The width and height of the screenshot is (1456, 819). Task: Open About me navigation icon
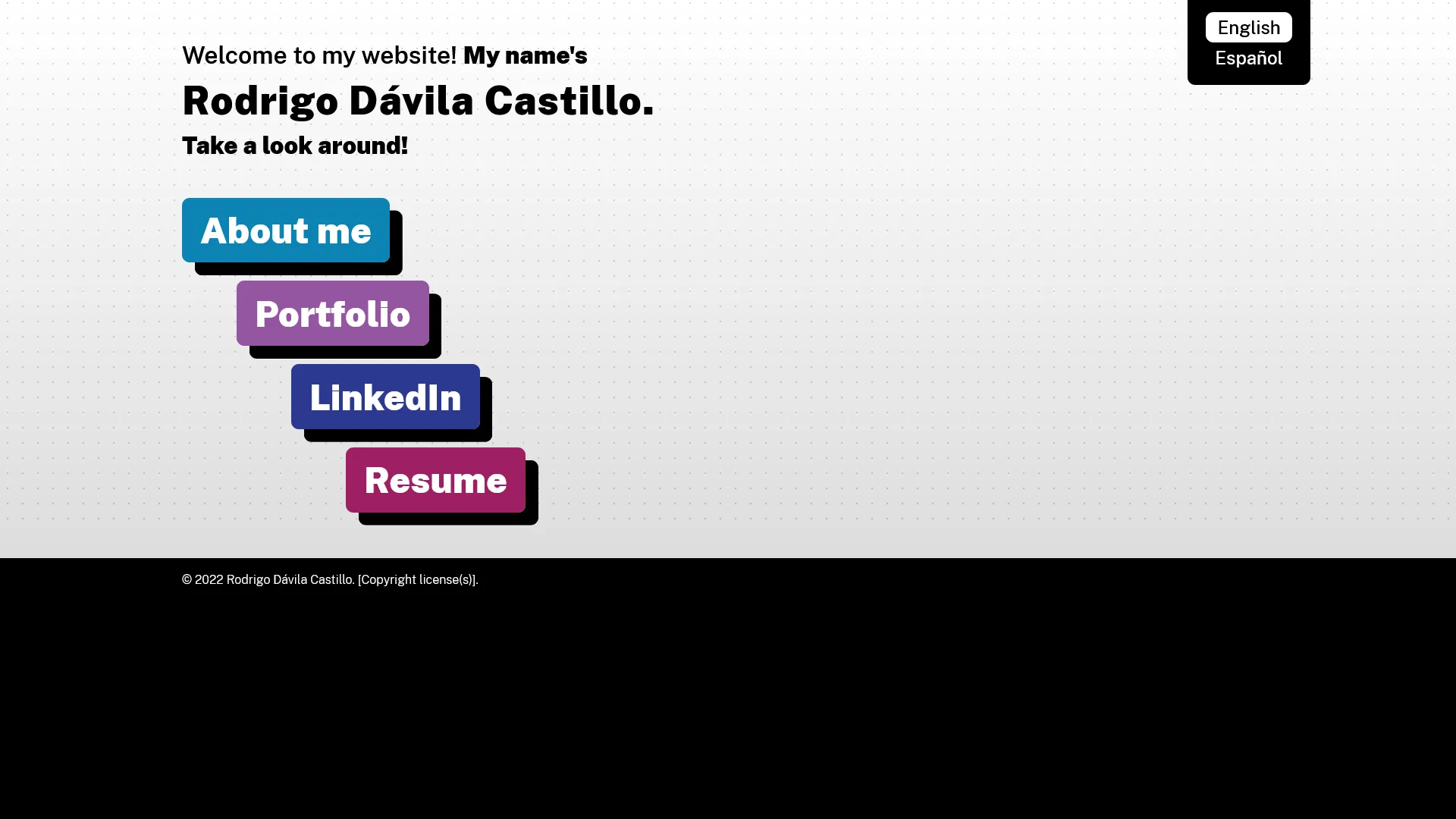(x=285, y=230)
